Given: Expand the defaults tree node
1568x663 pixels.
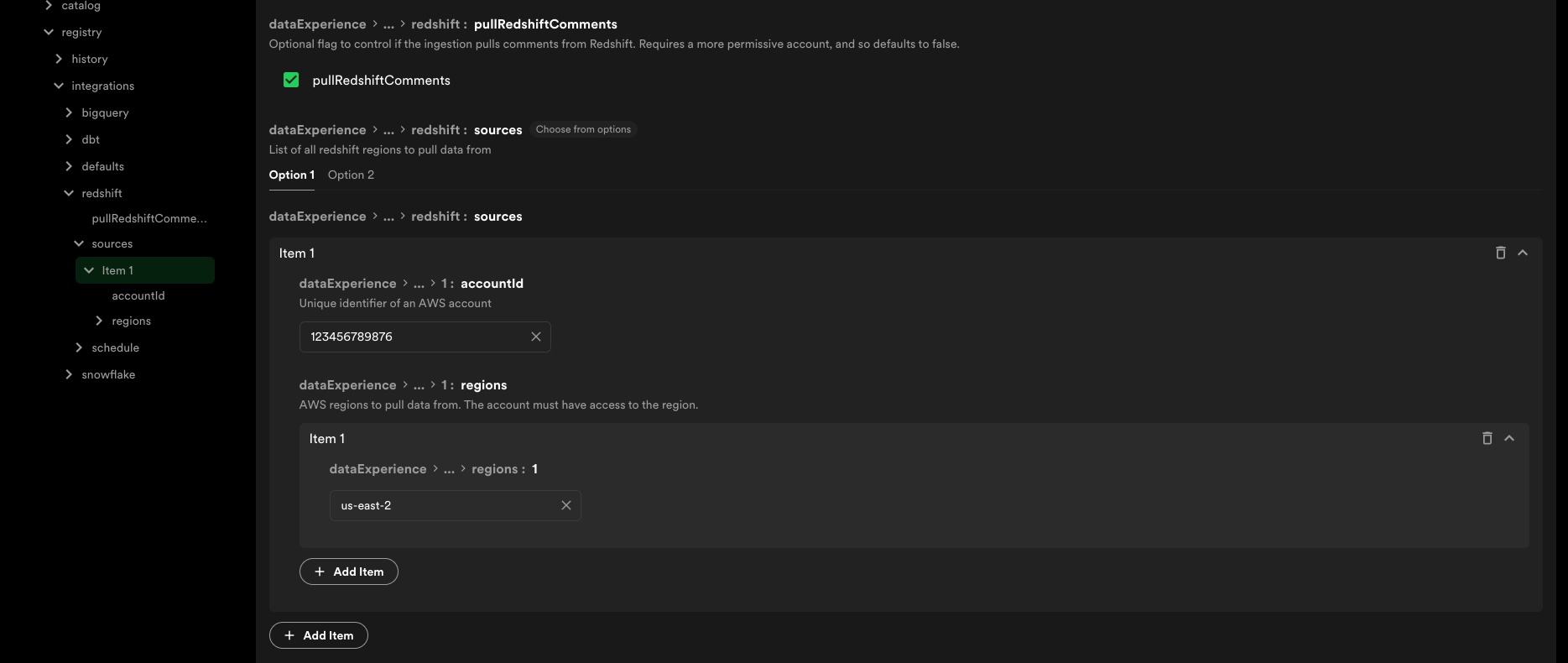Looking at the screenshot, I should coord(69,166).
